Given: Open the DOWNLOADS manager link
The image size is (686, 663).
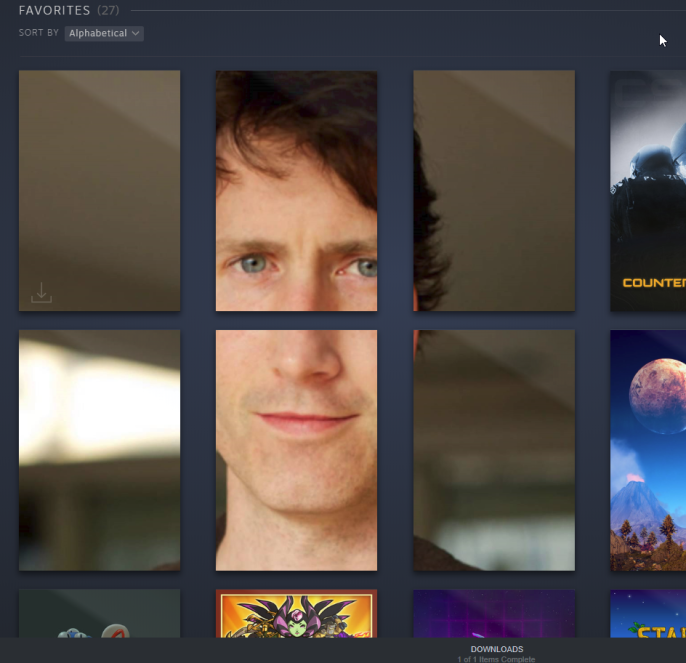Looking at the screenshot, I should click(497, 649).
